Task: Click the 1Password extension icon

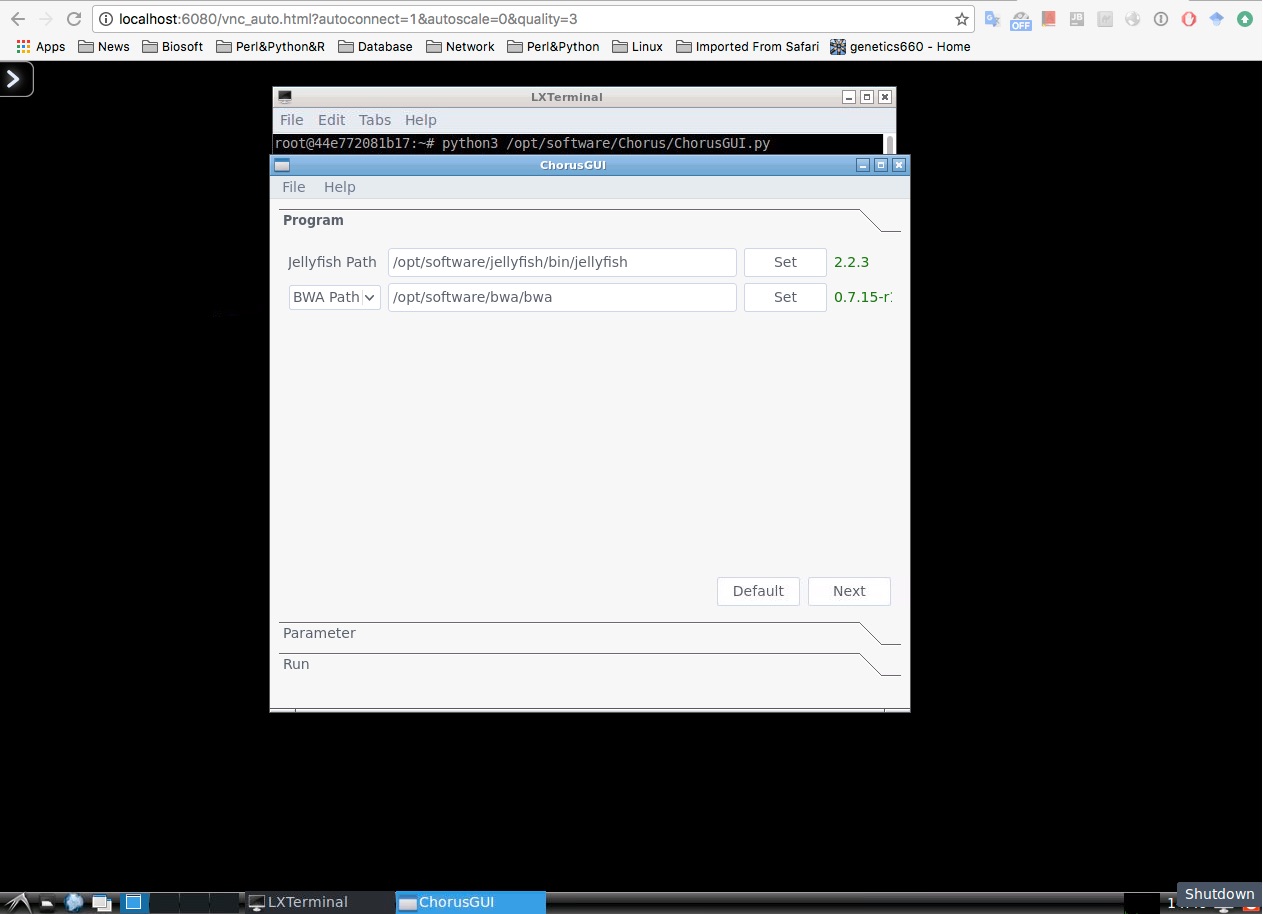Action: pos(1161,19)
